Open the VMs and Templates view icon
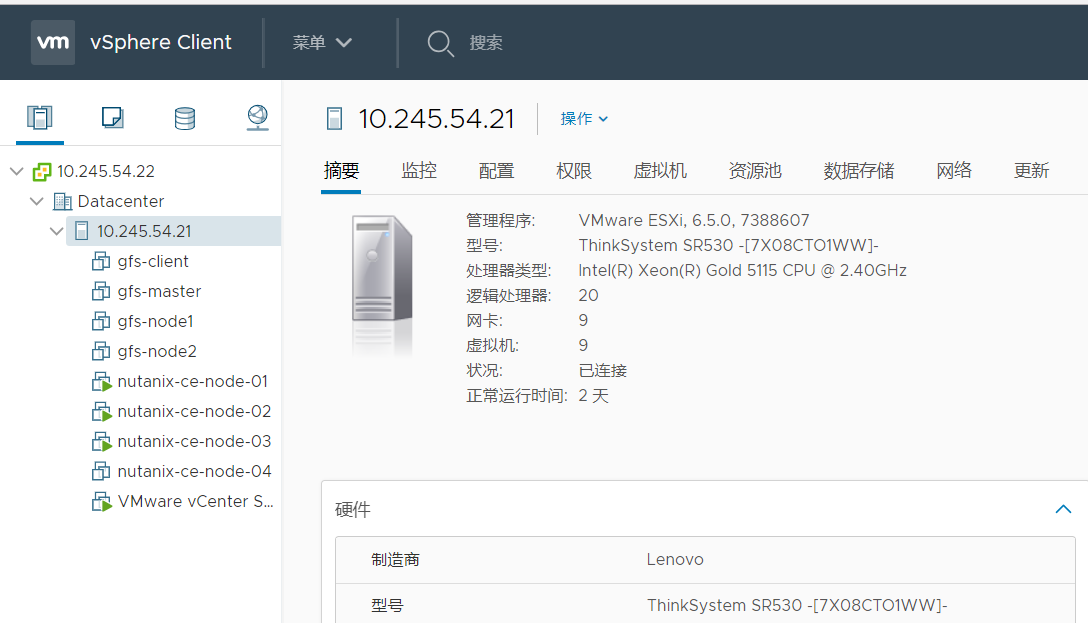The width and height of the screenshot is (1088, 623). pyautogui.click(x=112, y=117)
